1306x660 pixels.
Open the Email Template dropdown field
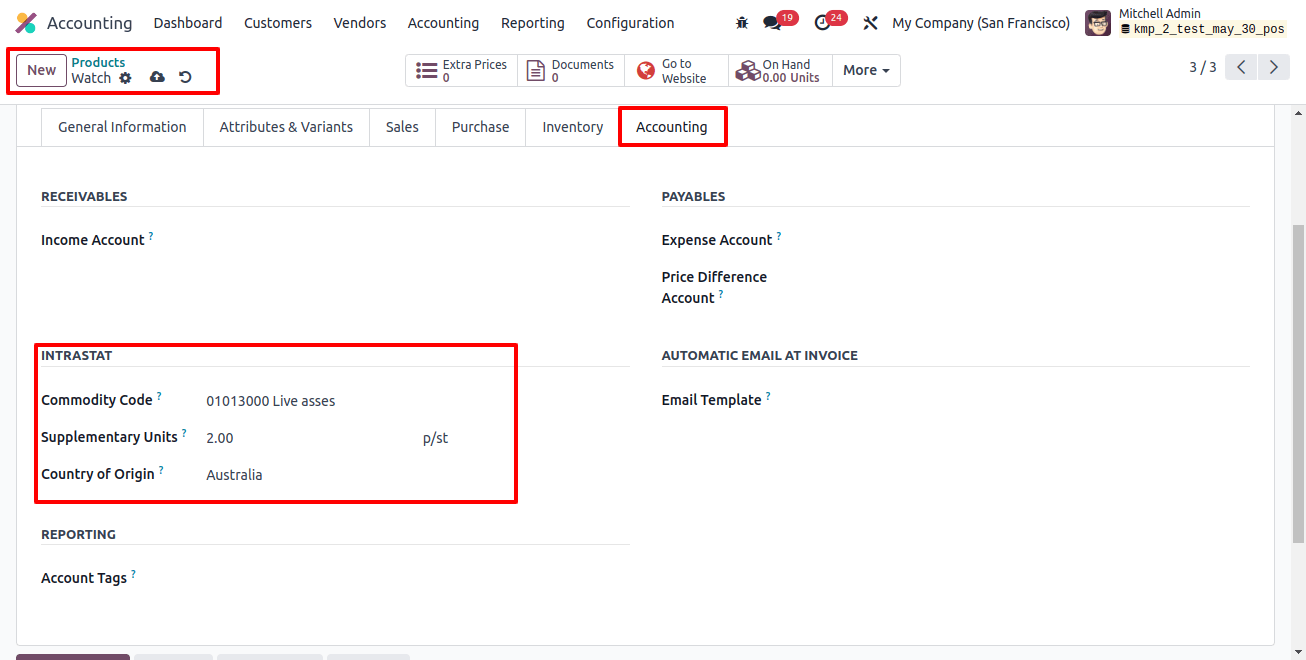1038,400
